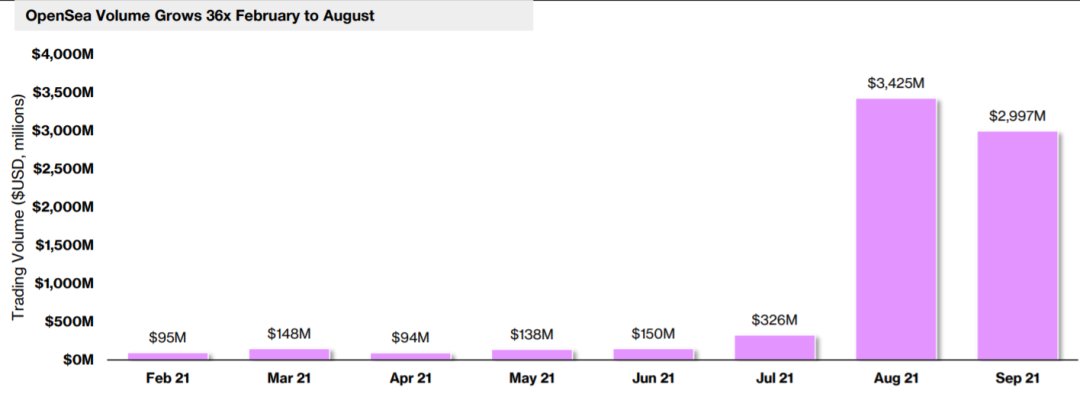Click the Jun 21 bar

(653, 354)
